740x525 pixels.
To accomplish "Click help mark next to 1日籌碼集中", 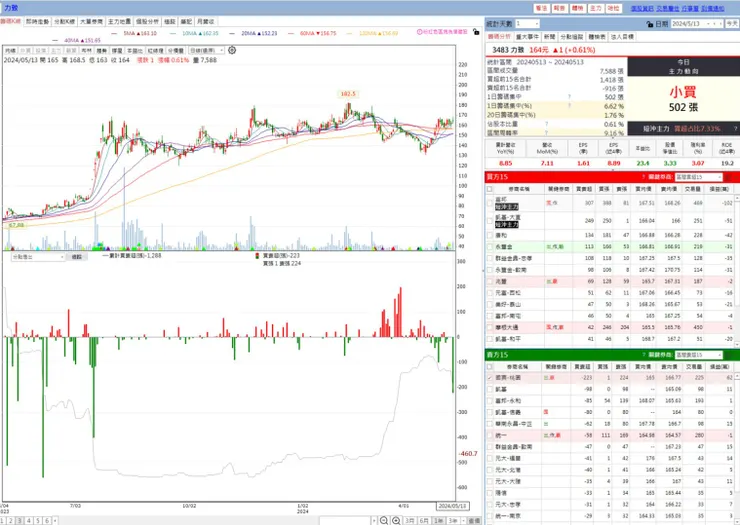I will tap(570, 97).
